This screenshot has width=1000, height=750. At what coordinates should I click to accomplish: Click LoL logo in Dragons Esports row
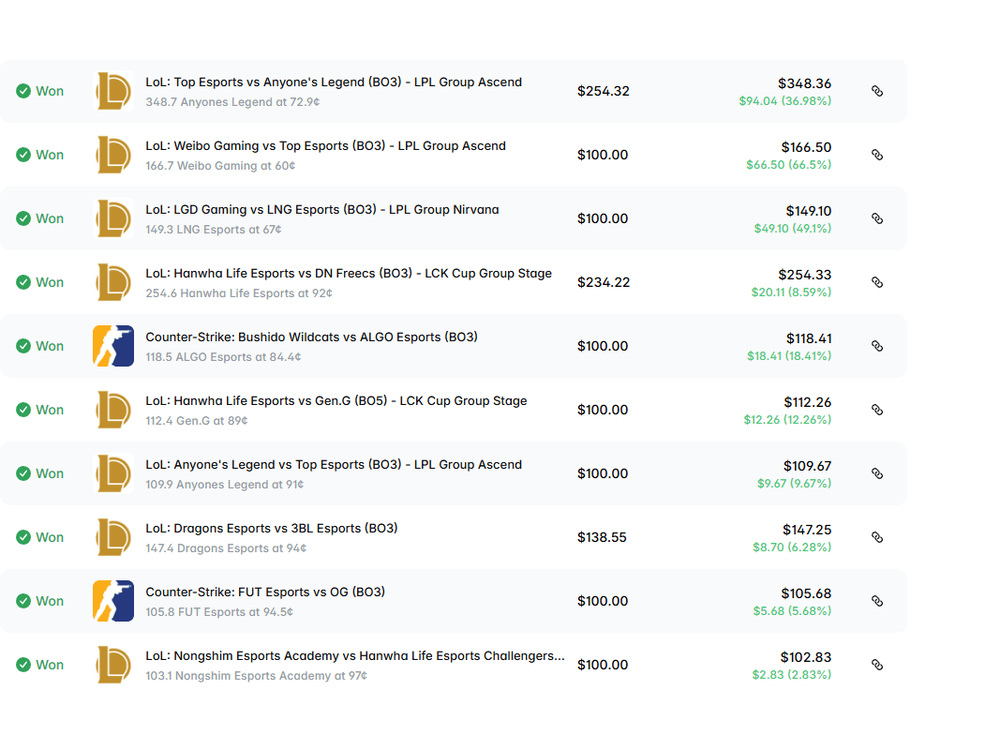[x=114, y=537]
